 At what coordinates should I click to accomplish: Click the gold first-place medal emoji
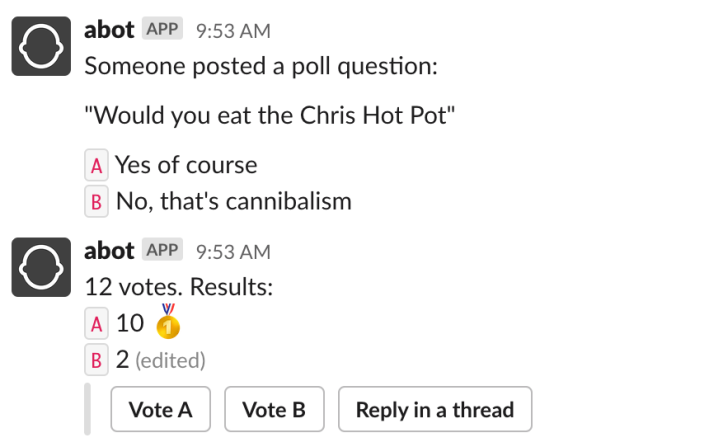click(168, 321)
